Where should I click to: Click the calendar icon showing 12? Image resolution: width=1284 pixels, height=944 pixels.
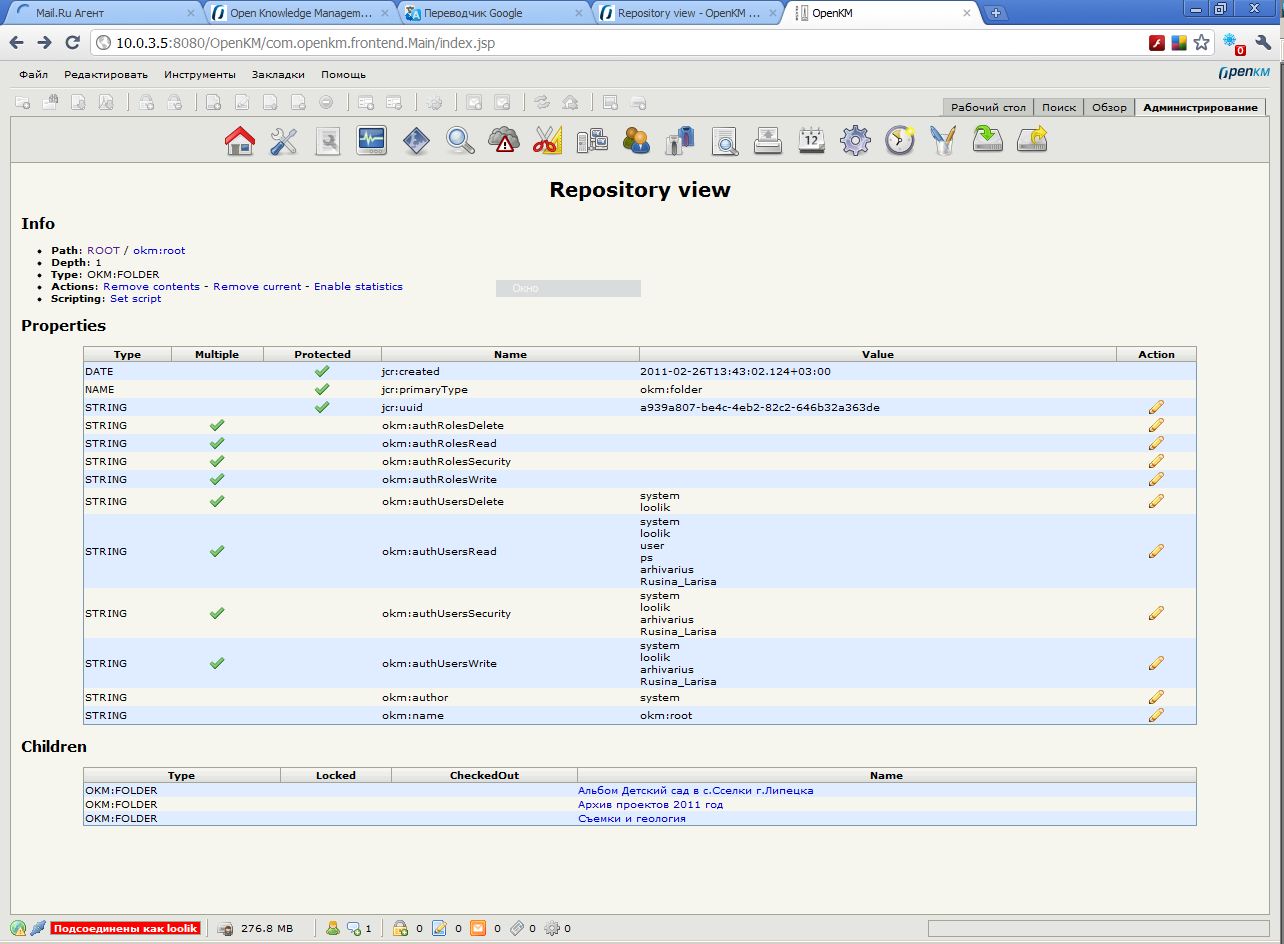pyautogui.click(x=811, y=140)
